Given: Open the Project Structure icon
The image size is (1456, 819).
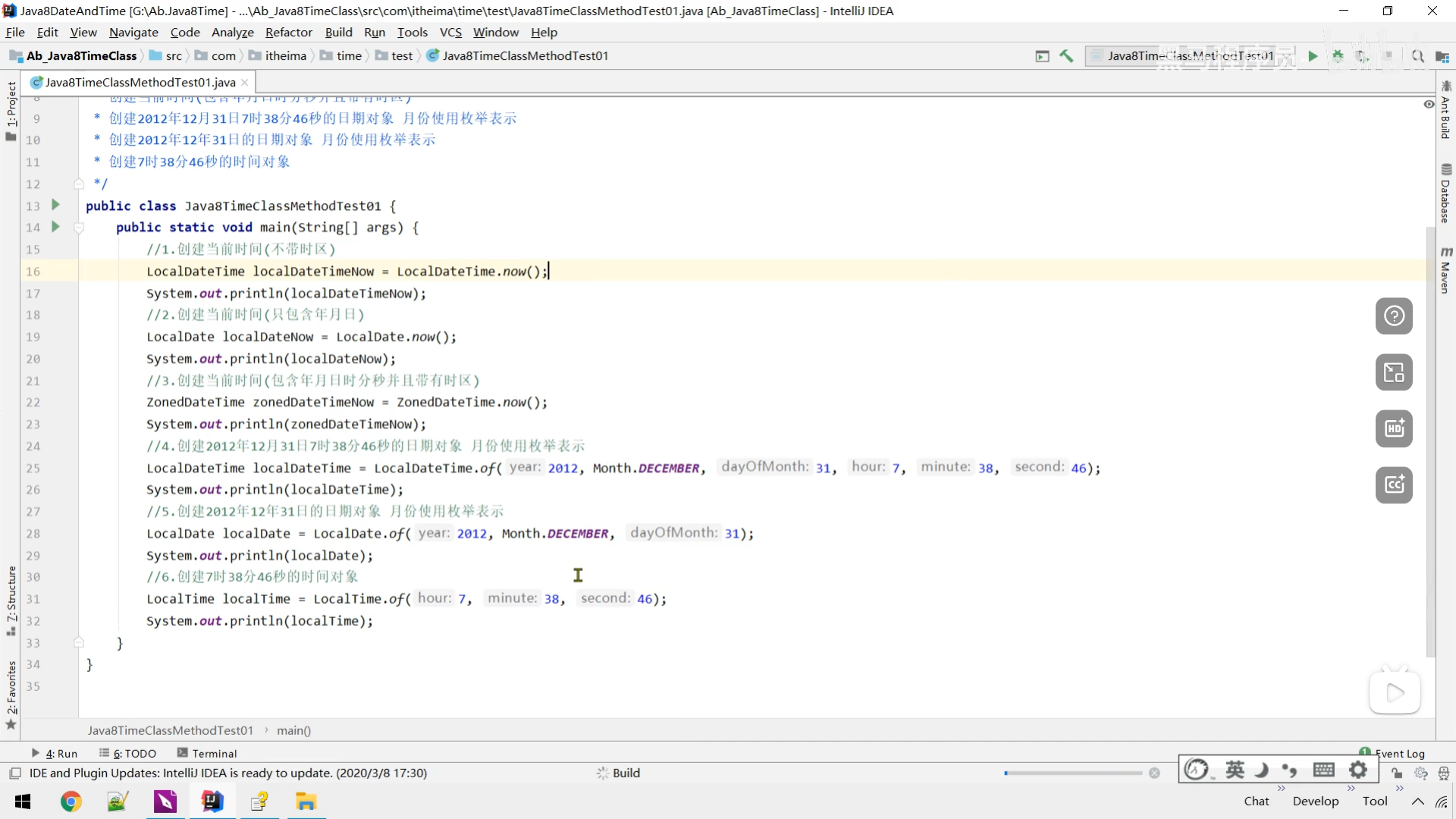Looking at the screenshot, I should [1442, 56].
